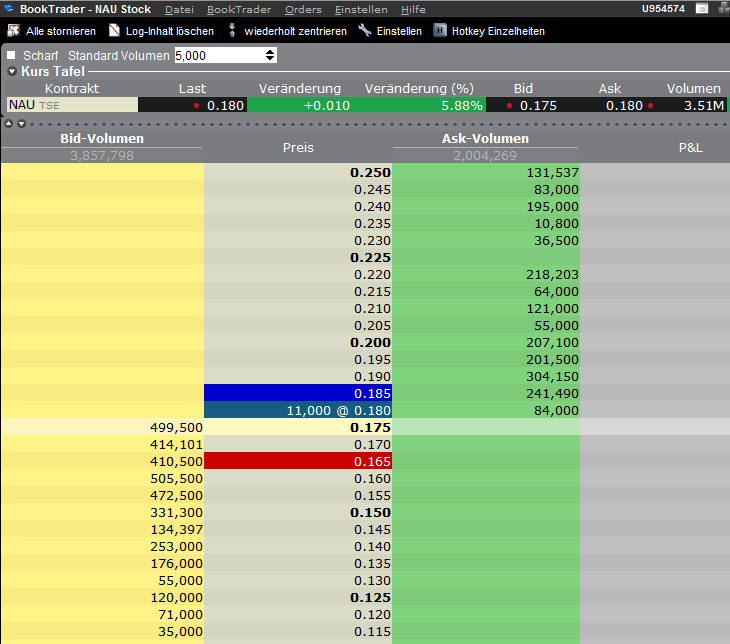Click the blue-highlighted 0.185 price cell
730x644 pixels.
coord(298,393)
